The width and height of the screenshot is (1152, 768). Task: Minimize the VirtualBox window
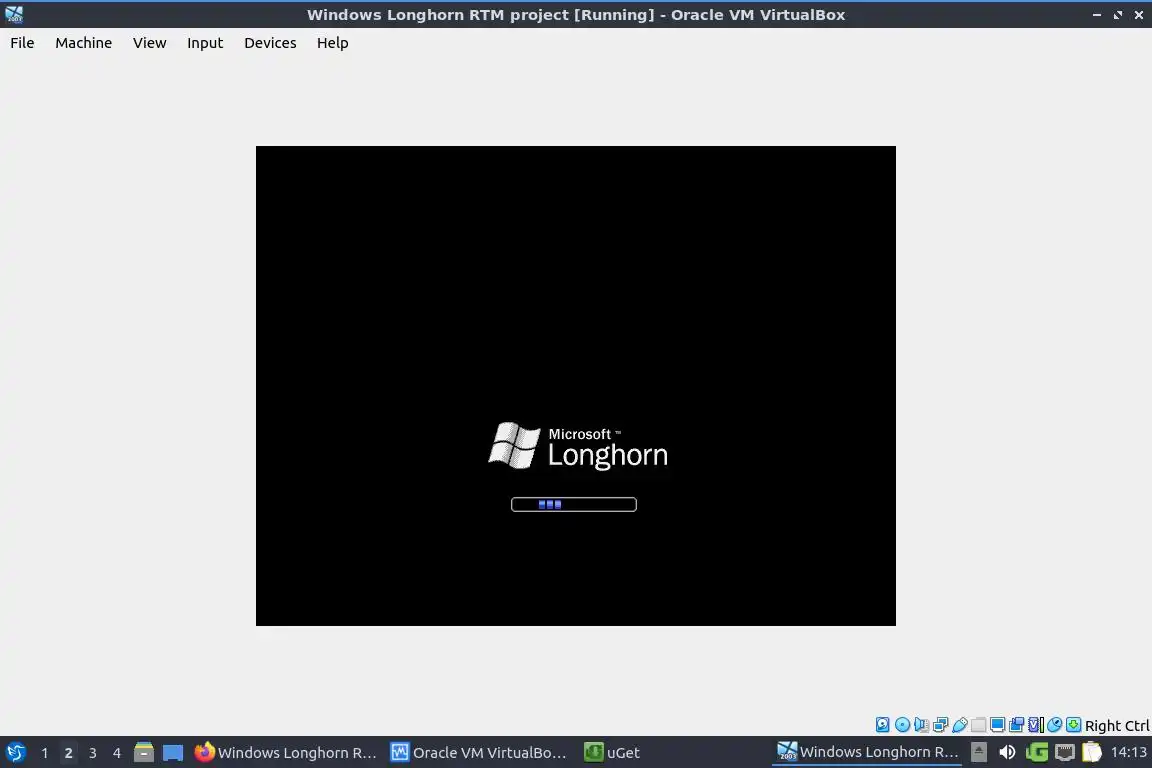[x=1096, y=15]
